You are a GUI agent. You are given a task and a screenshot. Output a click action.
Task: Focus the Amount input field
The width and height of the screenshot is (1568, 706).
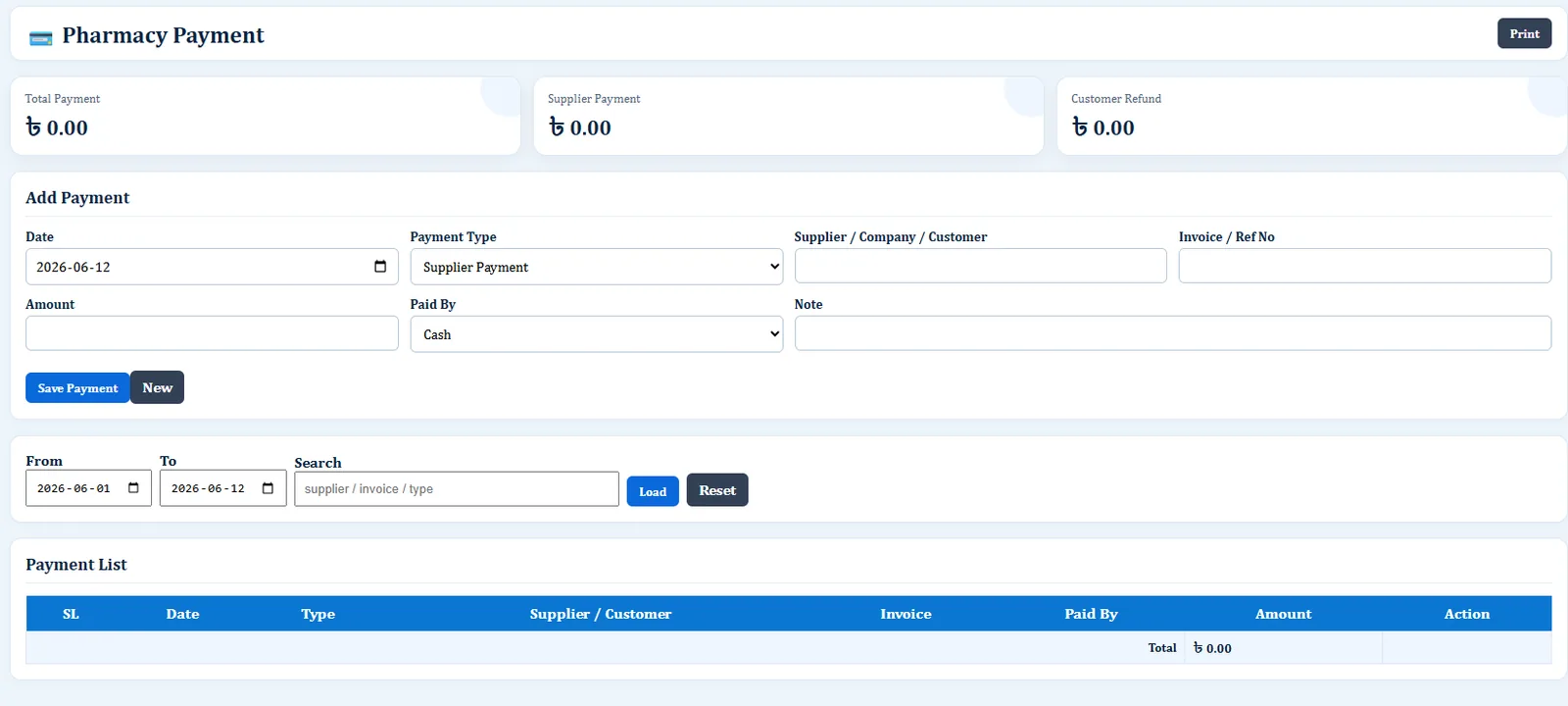[x=212, y=333]
